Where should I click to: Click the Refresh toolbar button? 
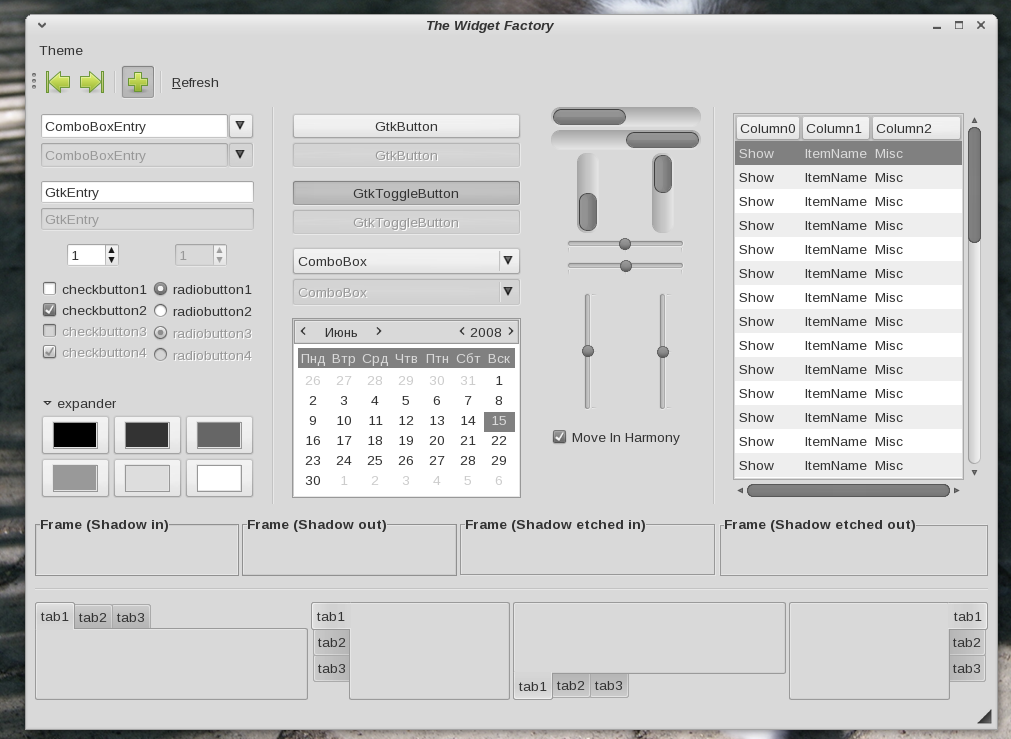[x=195, y=83]
